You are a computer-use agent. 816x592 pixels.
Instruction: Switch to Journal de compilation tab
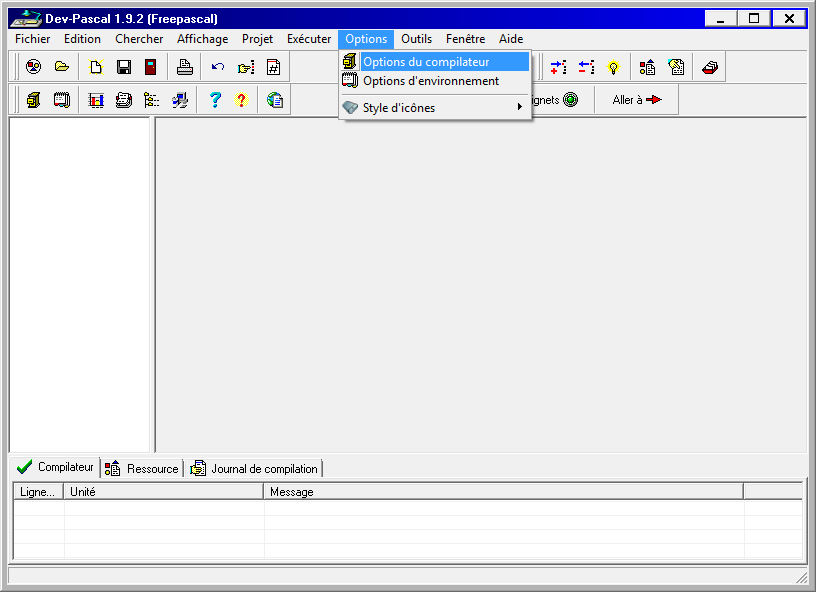point(255,468)
